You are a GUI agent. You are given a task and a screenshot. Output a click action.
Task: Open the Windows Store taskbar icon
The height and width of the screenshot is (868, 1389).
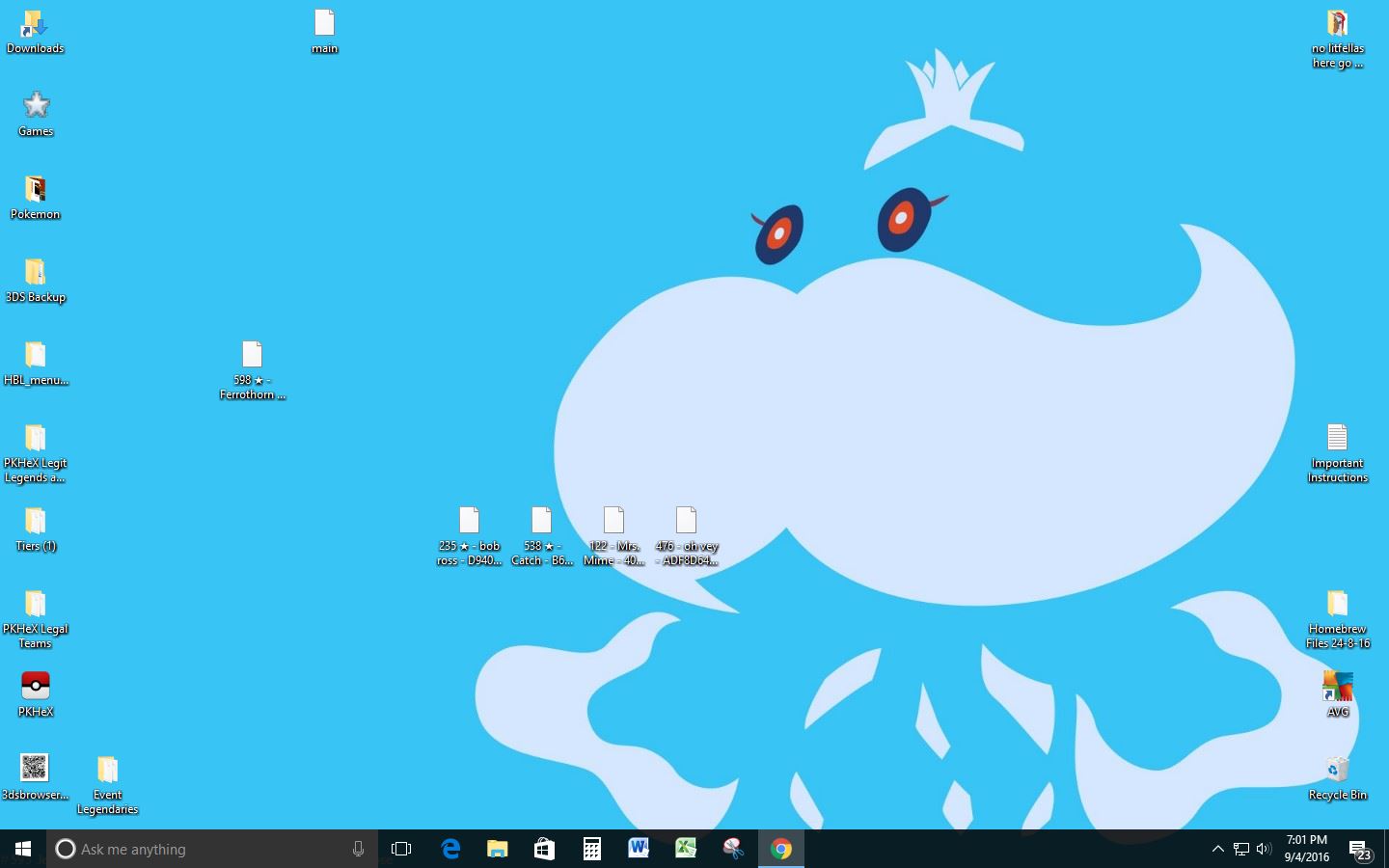click(544, 849)
